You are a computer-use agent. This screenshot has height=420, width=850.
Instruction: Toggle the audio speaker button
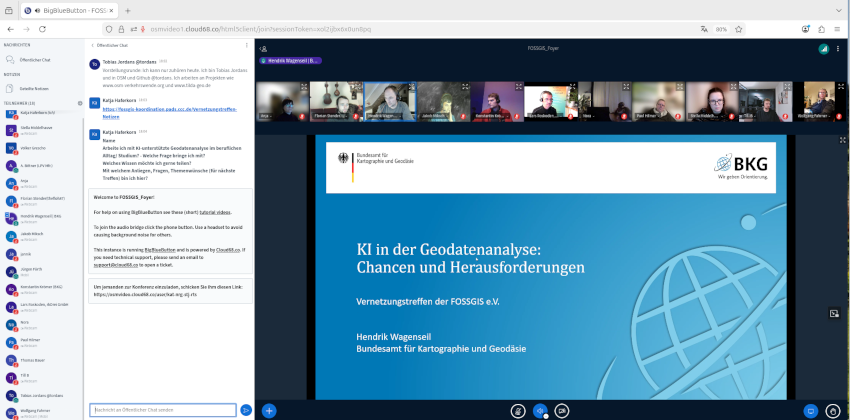[x=540, y=410]
